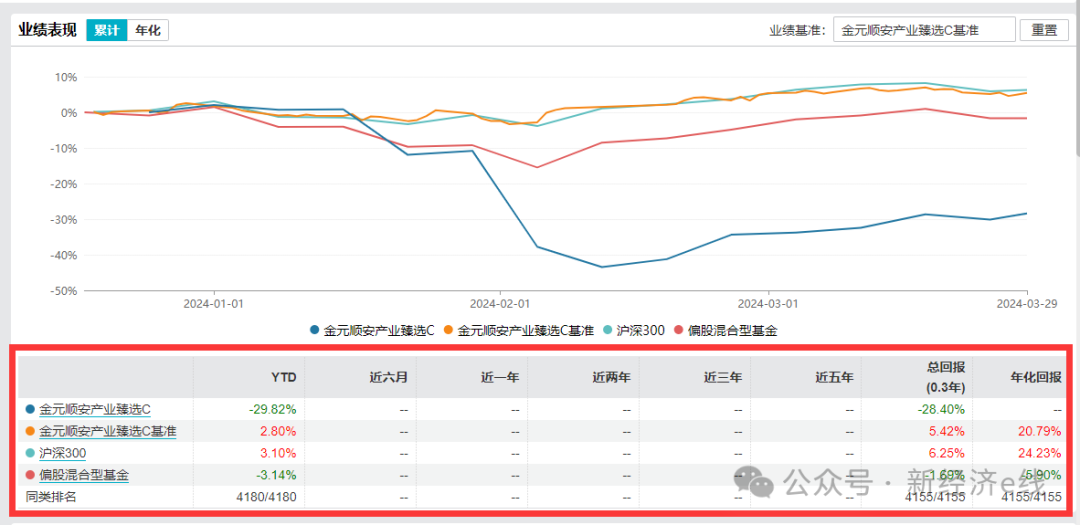The height and width of the screenshot is (525, 1080).
Task: Select the 2.80% YTD value
Action: (278, 432)
